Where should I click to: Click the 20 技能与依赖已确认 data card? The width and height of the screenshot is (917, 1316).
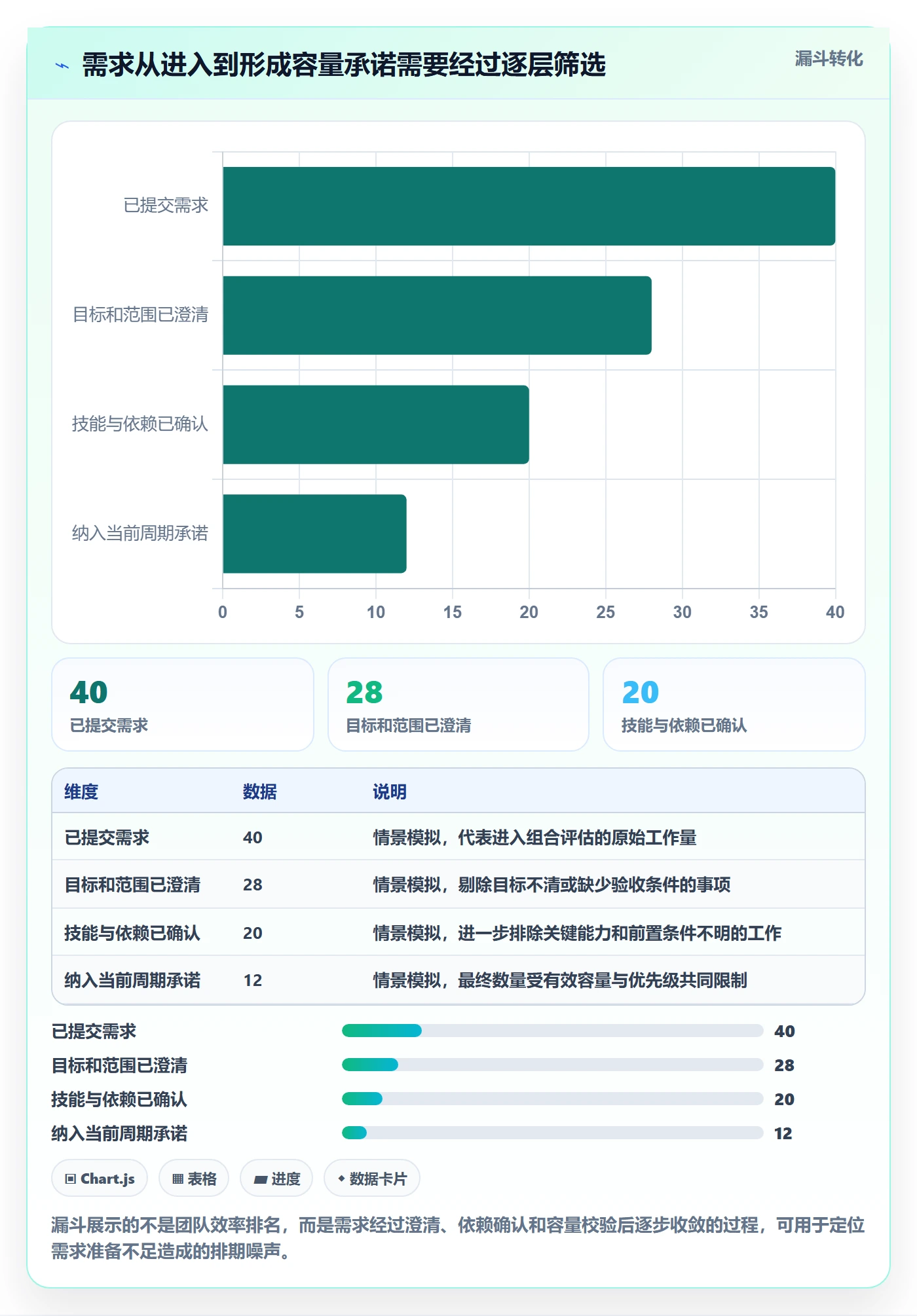(x=734, y=704)
